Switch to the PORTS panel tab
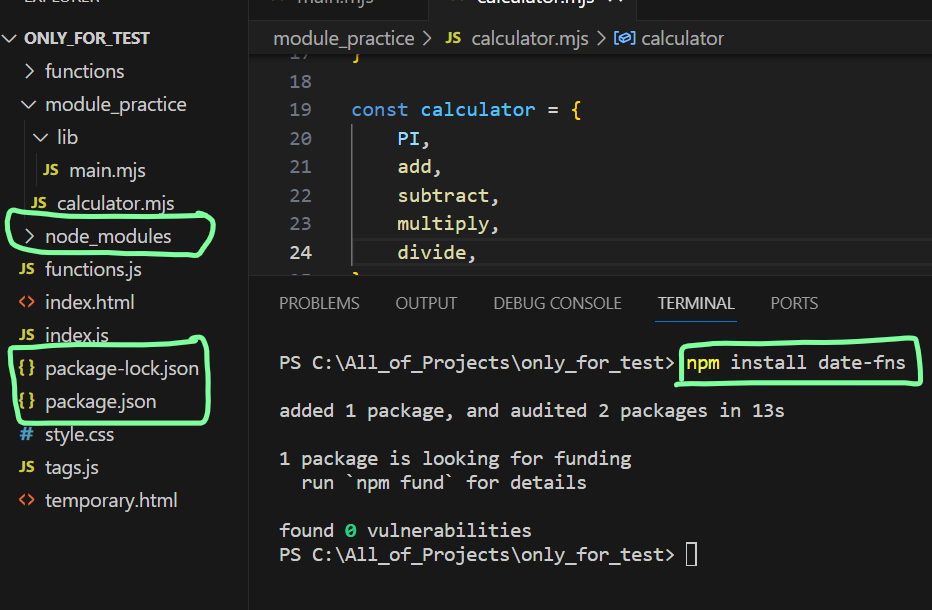Image resolution: width=932 pixels, height=610 pixels. pos(794,304)
